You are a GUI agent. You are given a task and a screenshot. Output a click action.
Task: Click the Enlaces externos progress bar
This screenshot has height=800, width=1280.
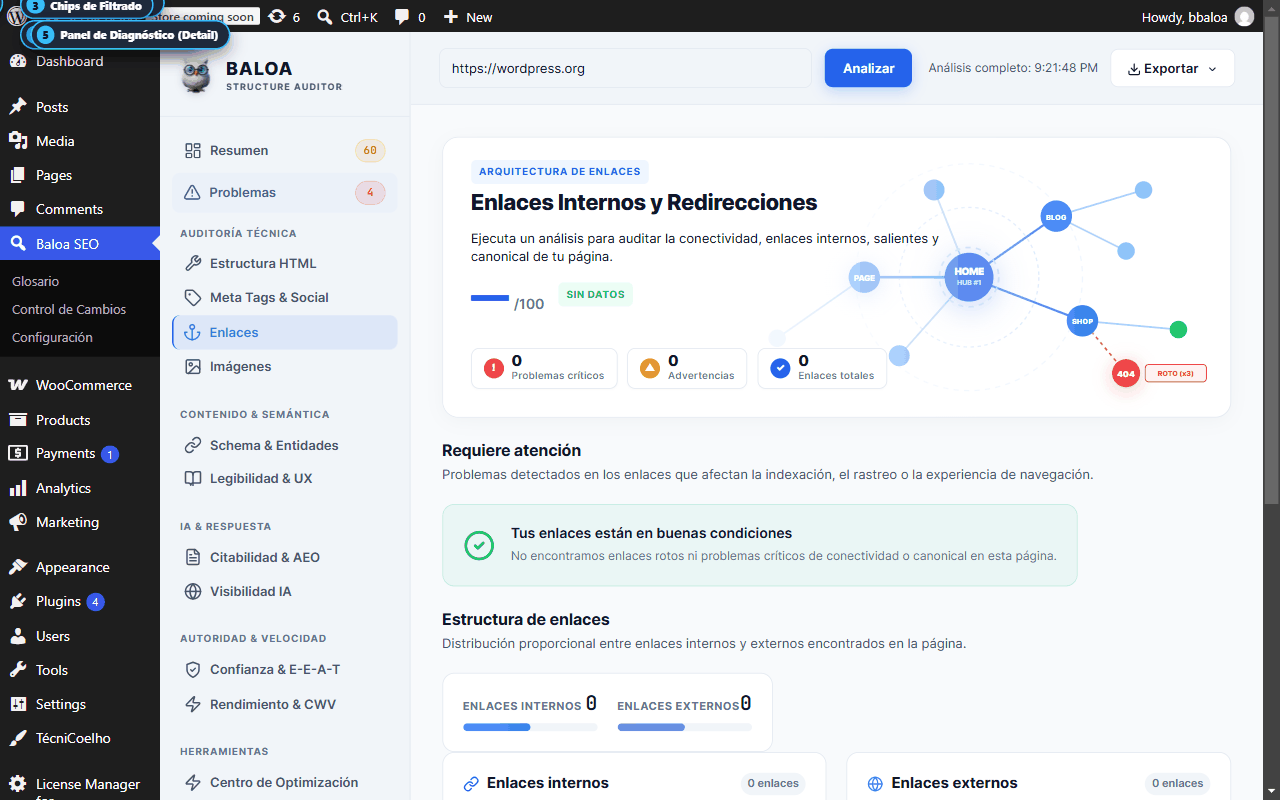[x=685, y=727]
